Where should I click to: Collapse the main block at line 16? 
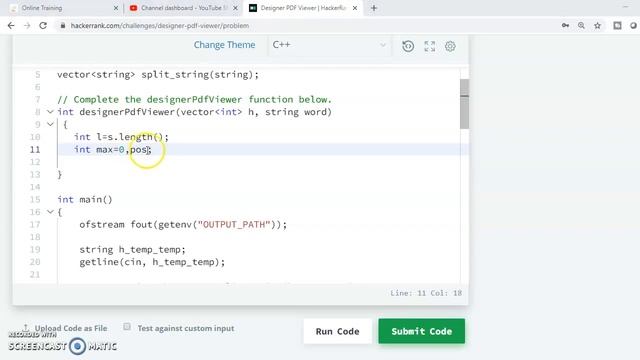click(x=50, y=211)
